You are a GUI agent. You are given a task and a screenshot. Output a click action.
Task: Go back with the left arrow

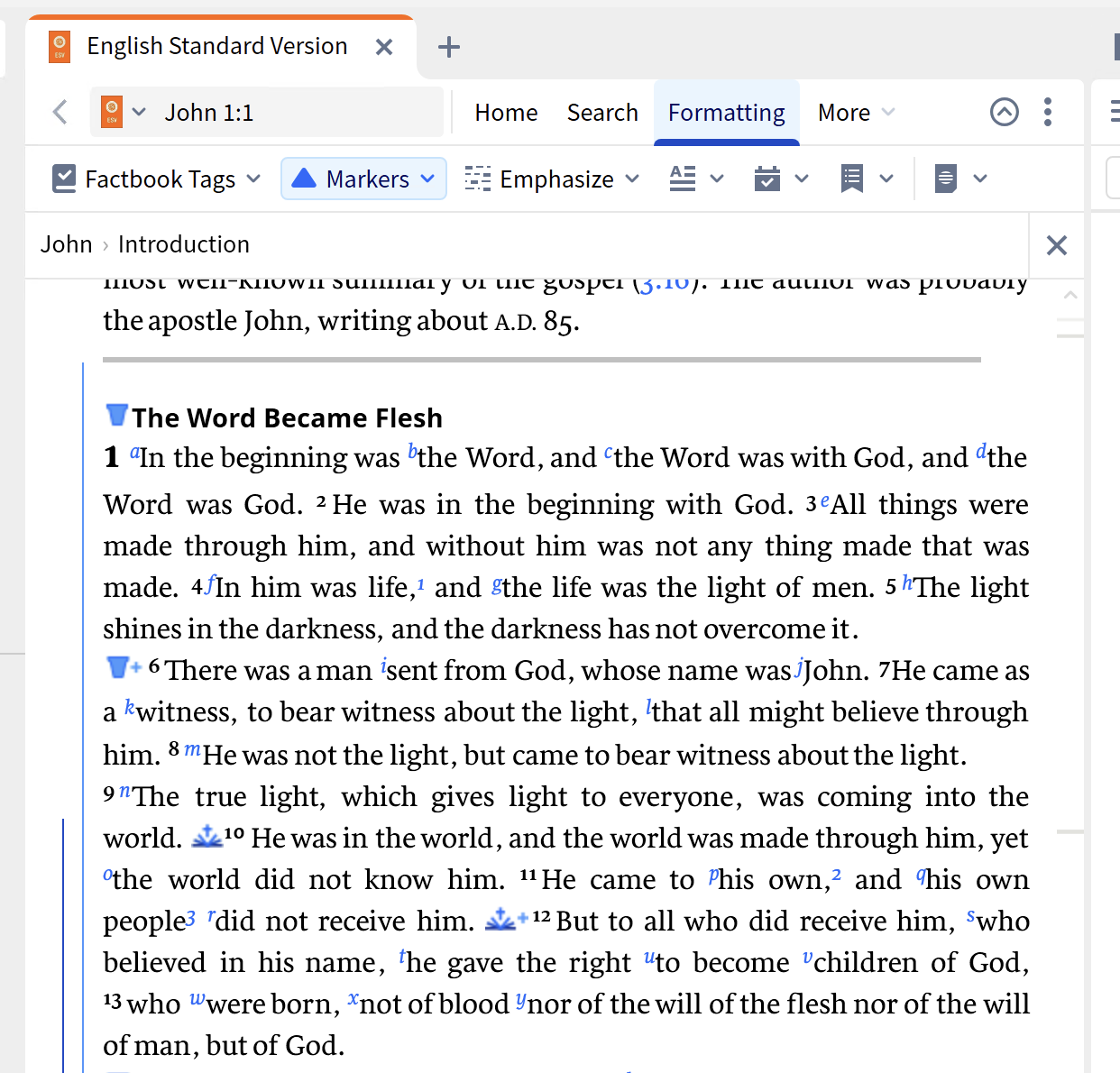(x=60, y=112)
